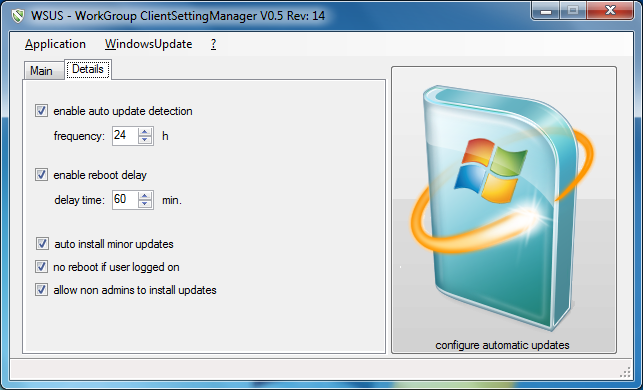The width and height of the screenshot is (643, 390).
Task: Click the 'configure automatic updates' caption
Action: (502, 345)
